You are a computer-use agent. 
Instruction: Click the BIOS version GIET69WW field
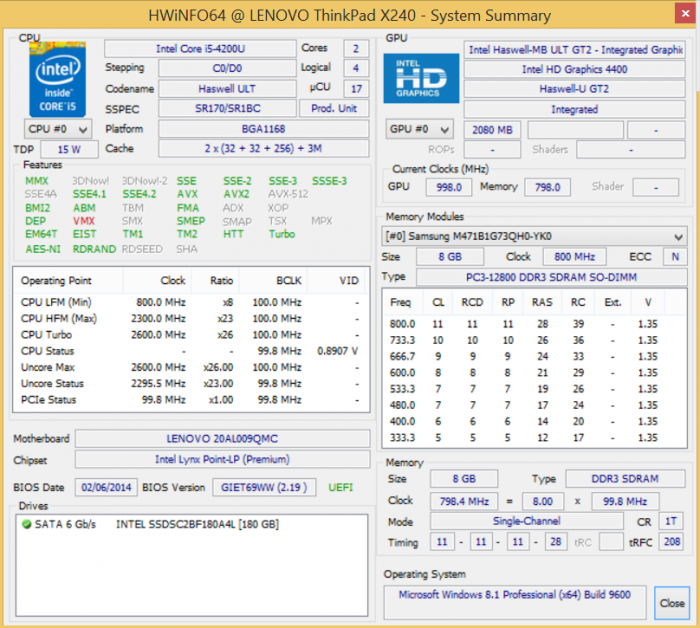click(x=264, y=487)
